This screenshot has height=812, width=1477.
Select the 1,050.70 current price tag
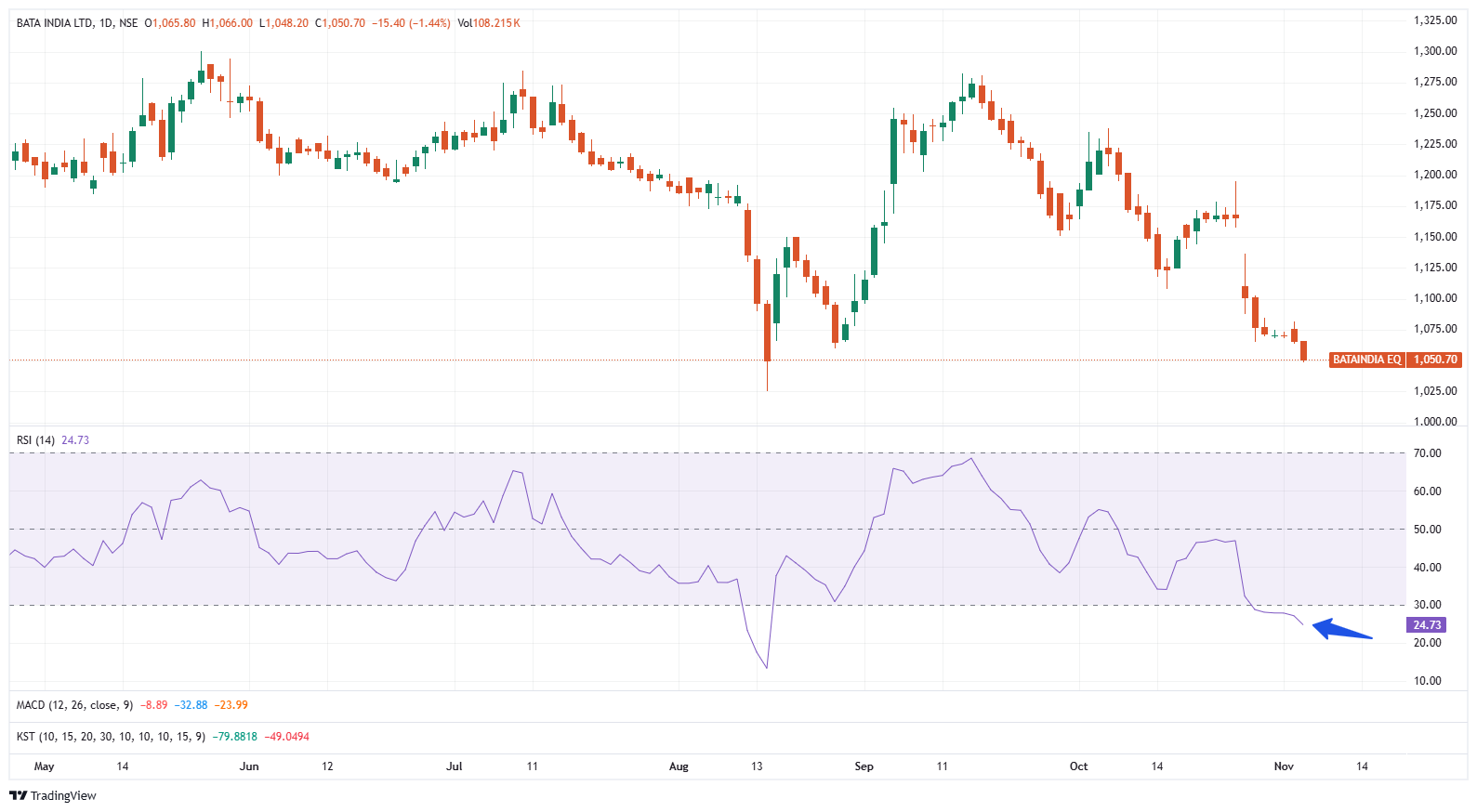1435,360
